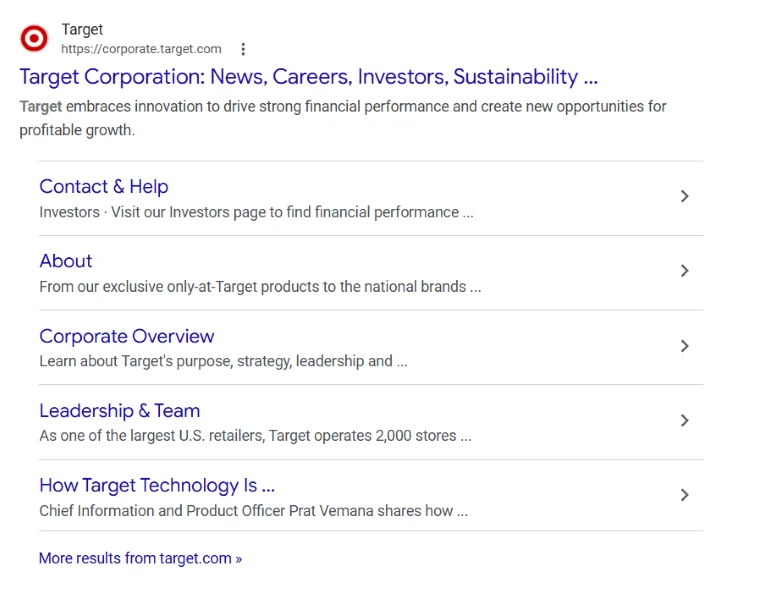
Task: Click the corporate.target.com URL text
Action: tap(141, 49)
